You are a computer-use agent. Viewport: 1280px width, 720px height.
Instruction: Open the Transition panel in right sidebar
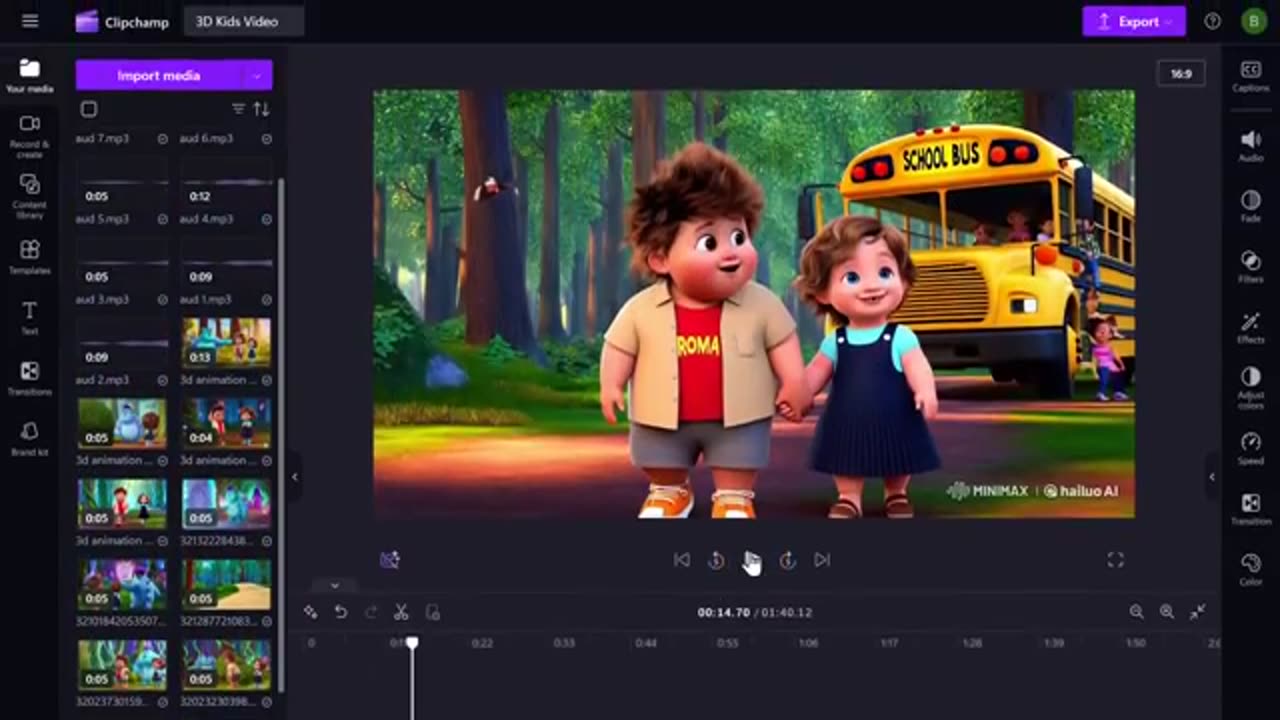(x=1250, y=508)
